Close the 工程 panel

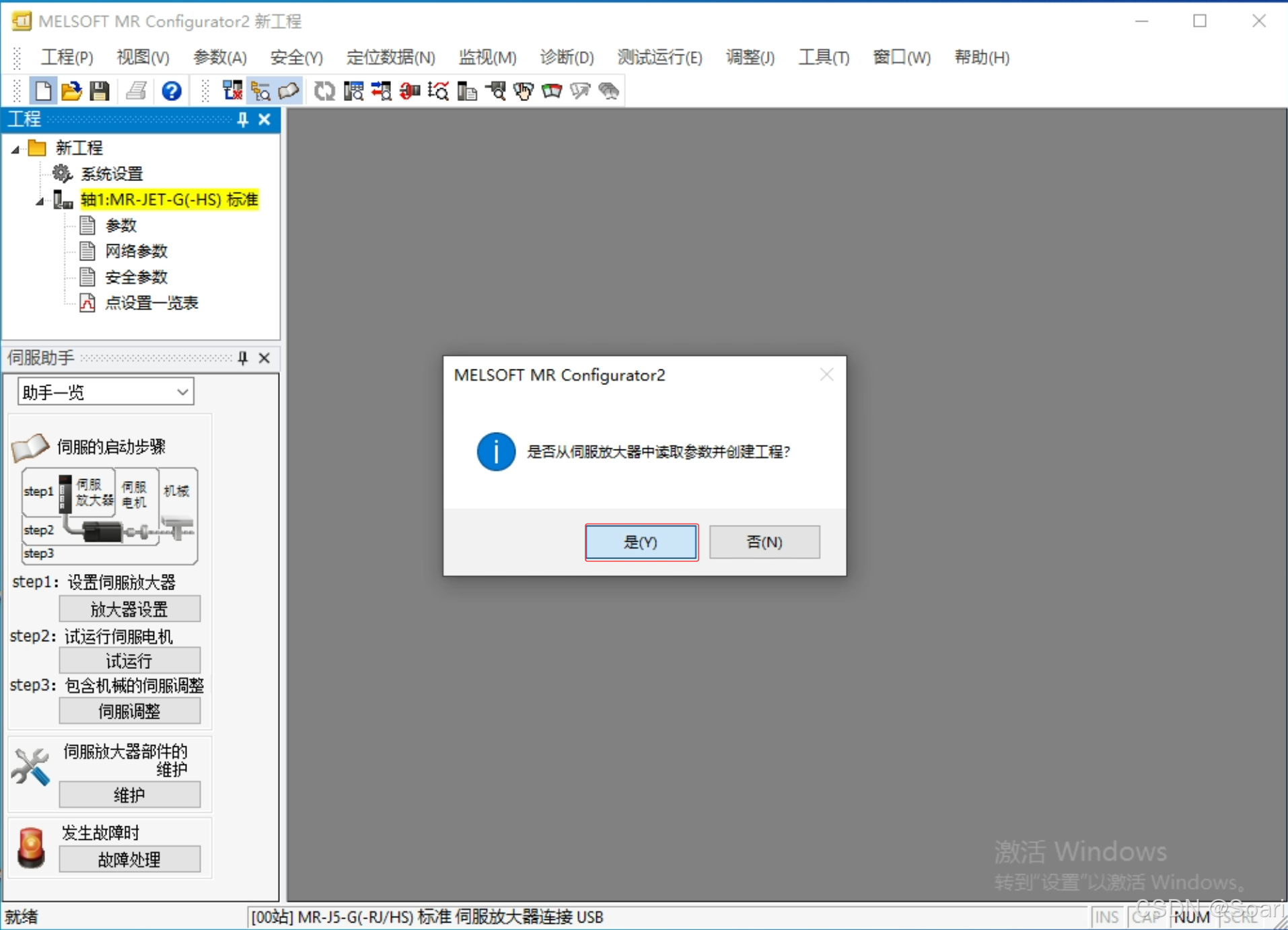(264, 120)
